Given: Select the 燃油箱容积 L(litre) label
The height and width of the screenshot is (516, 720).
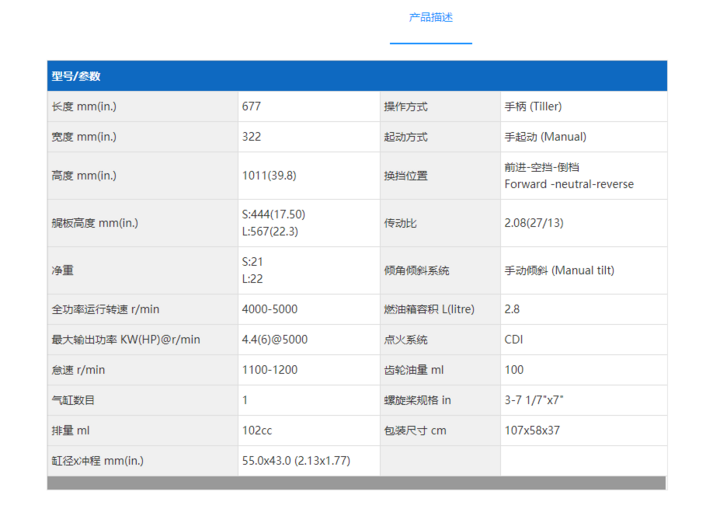Looking at the screenshot, I should pos(429,310).
